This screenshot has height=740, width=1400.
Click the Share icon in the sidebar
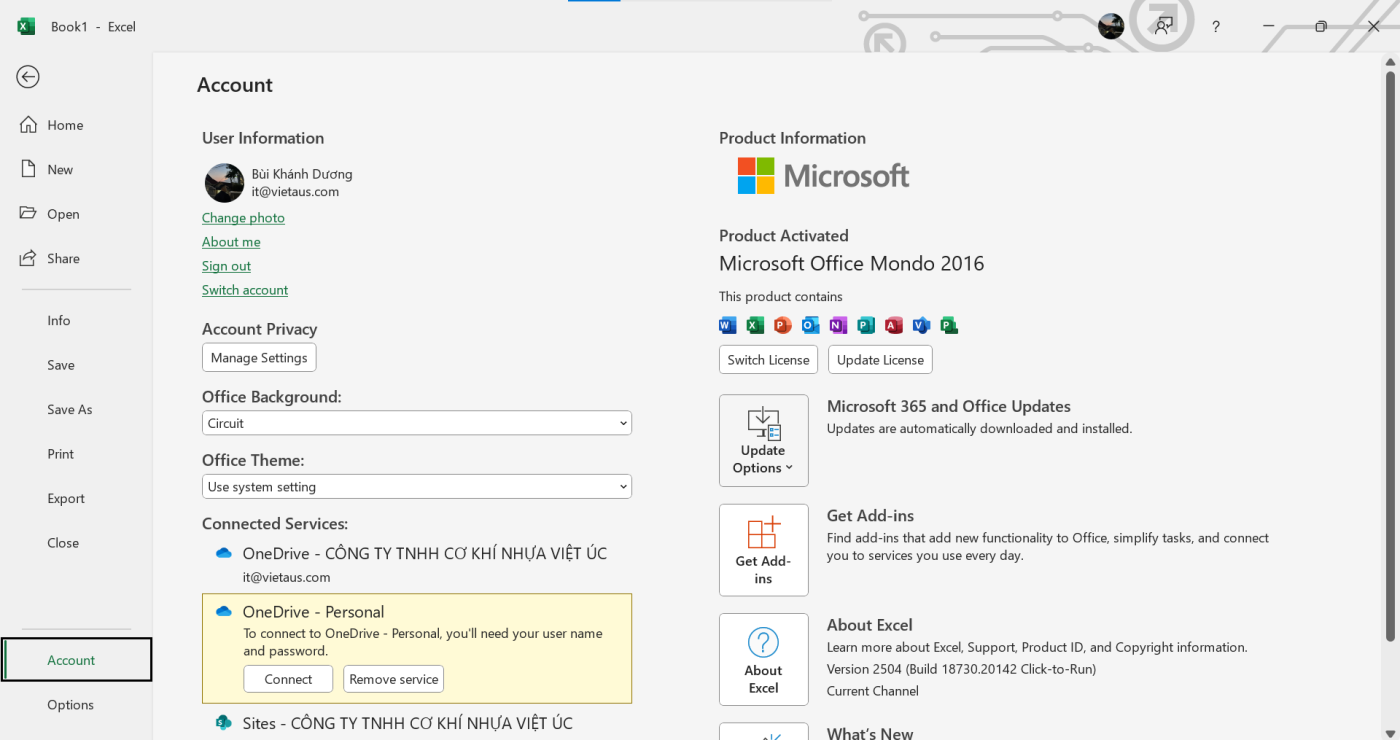point(28,258)
